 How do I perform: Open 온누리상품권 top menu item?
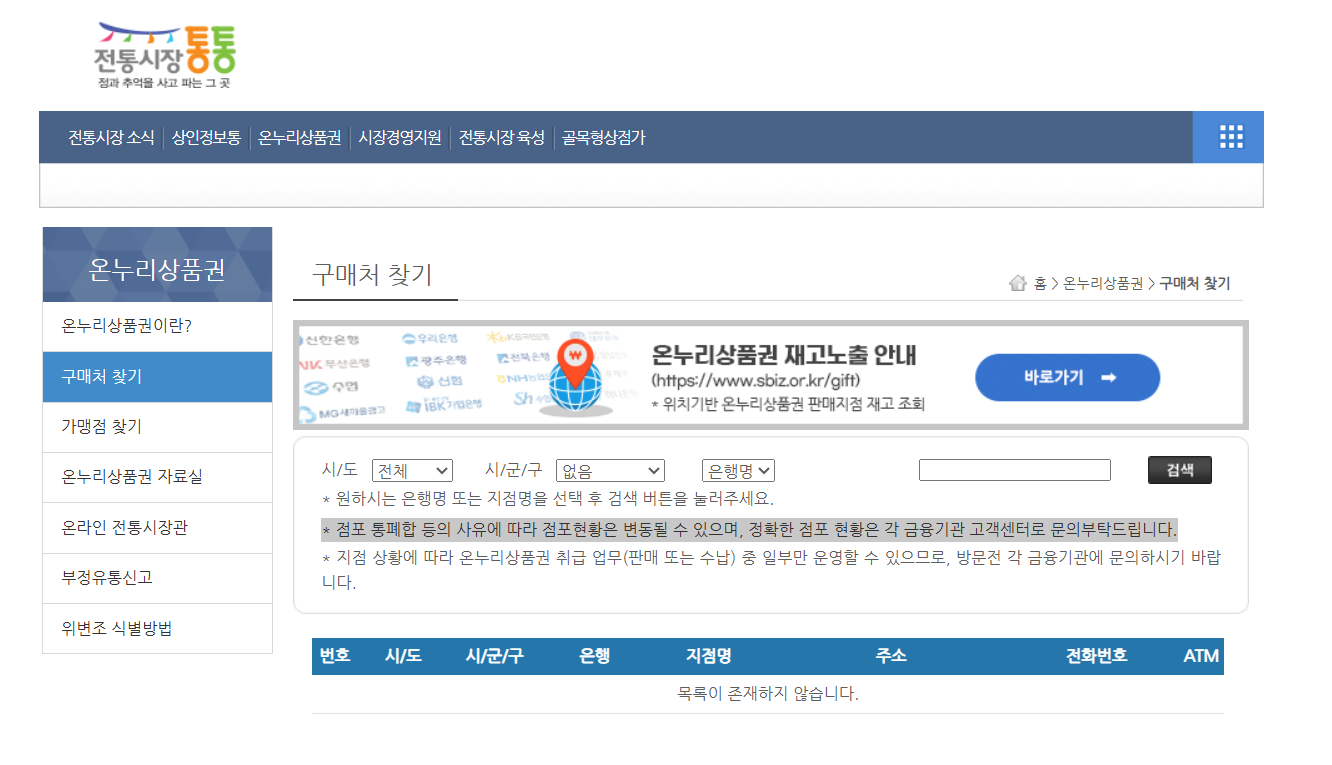click(300, 138)
